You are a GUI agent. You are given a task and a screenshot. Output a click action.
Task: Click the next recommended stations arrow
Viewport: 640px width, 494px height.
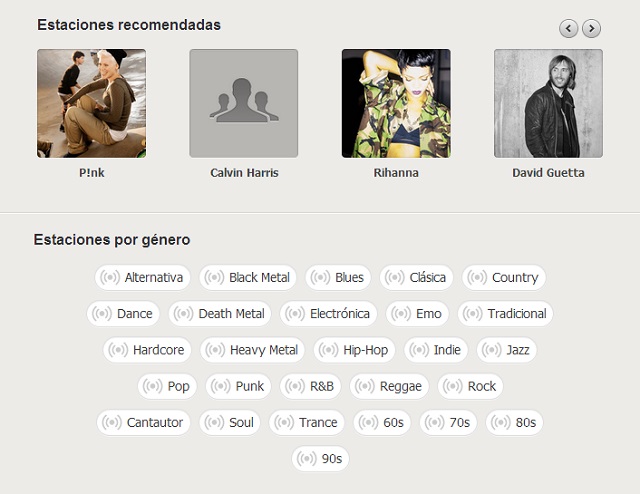(x=591, y=29)
